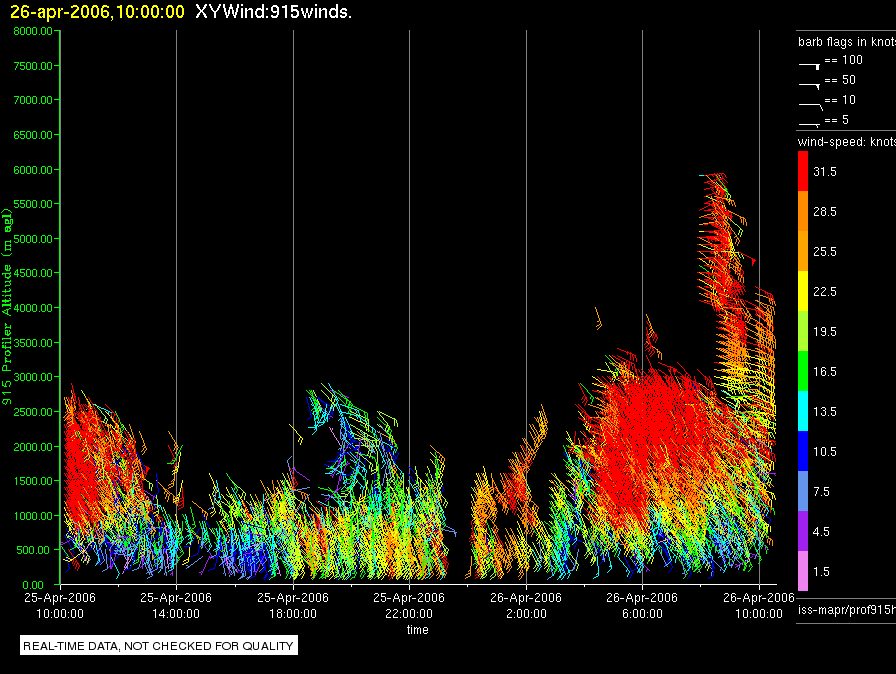This screenshot has width=896, height=674.
Task: Select the purple 4.5 knots color band
Action: pyautogui.click(x=803, y=531)
